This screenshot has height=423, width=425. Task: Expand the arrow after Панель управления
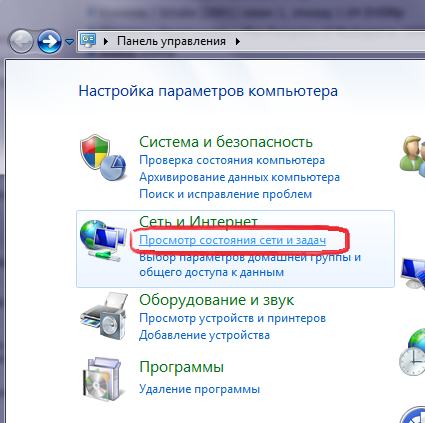[238, 41]
